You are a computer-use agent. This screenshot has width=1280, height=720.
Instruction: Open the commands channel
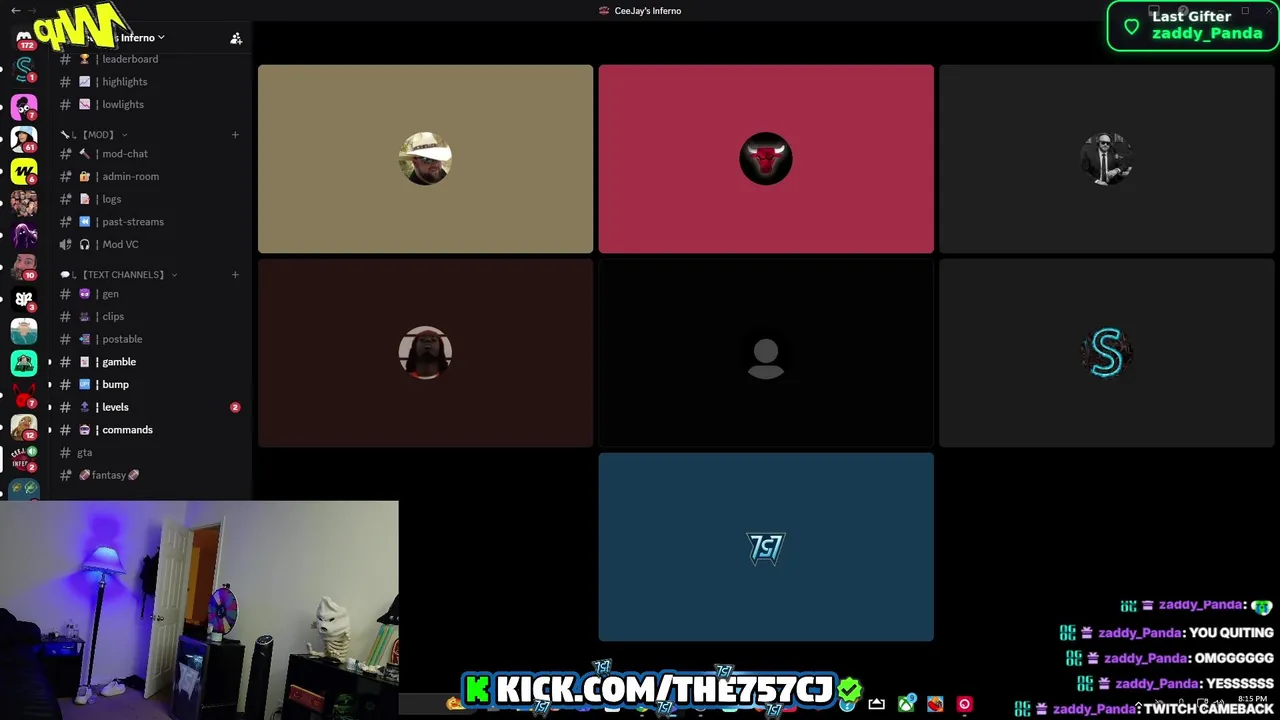coord(148,430)
